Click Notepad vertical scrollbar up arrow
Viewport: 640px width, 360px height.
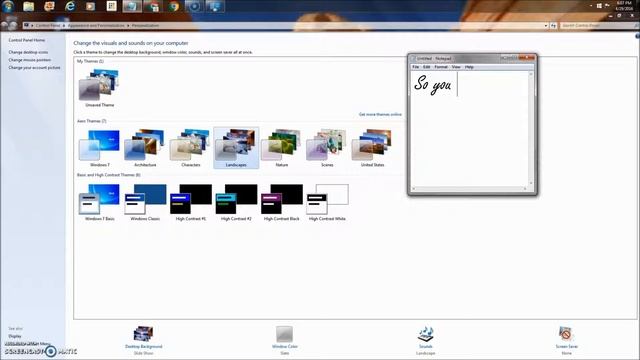pos(531,74)
